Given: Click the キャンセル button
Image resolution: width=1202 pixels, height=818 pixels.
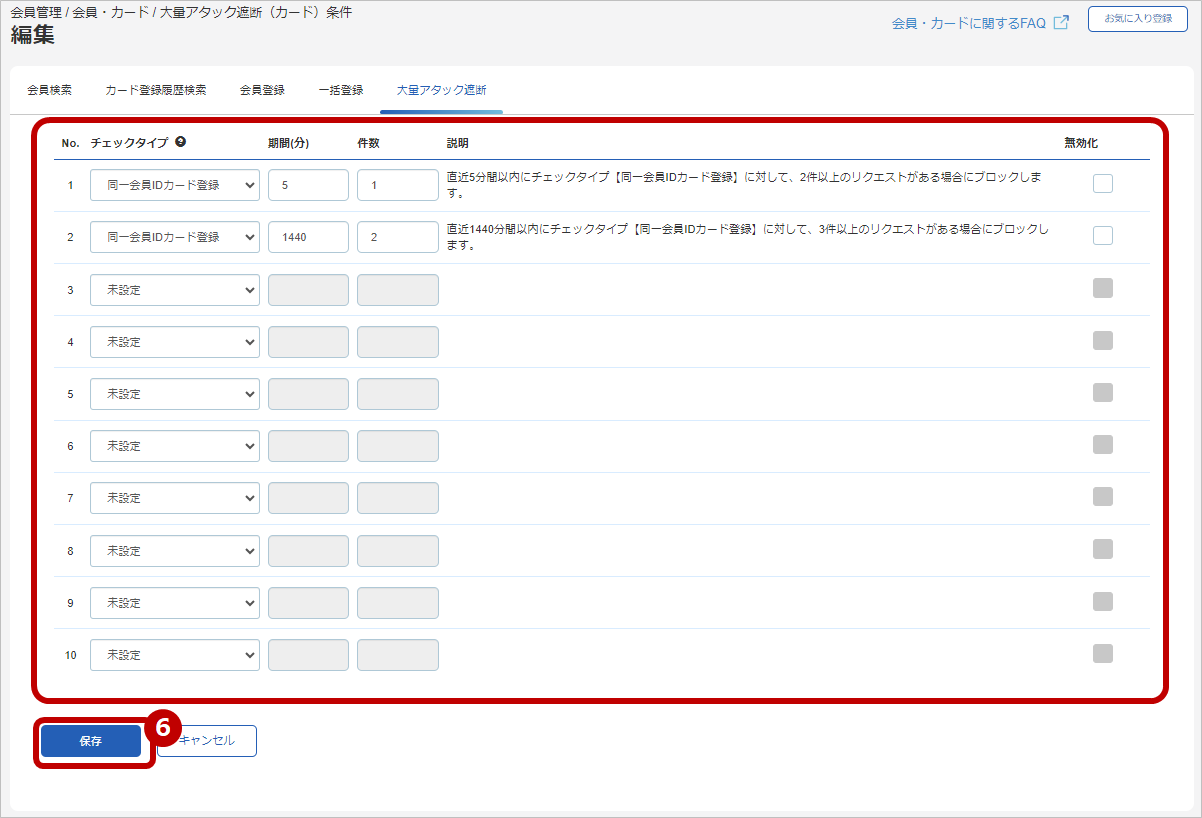Looking at the screenshot, I should tap(207, 741).
